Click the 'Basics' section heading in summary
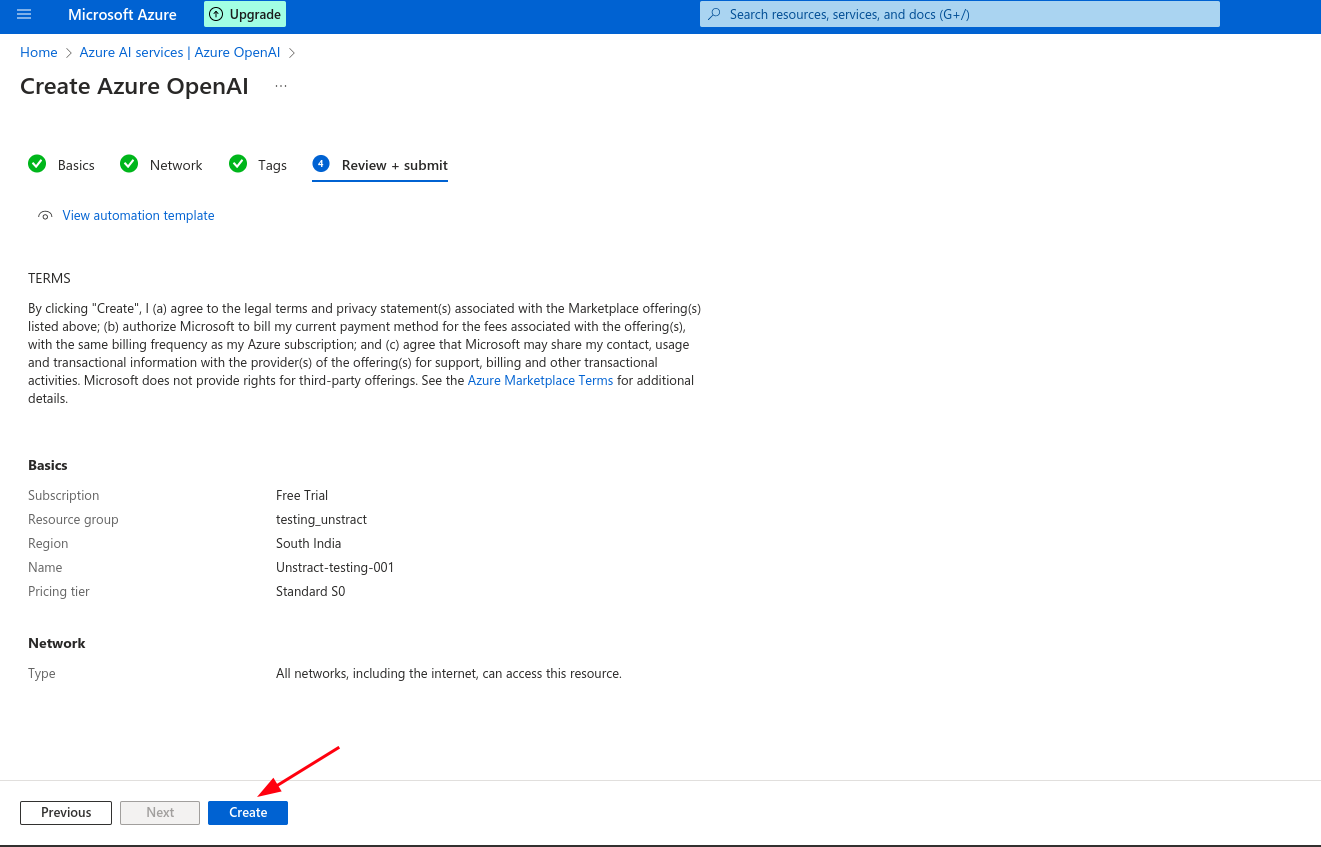 click(48, 465)
